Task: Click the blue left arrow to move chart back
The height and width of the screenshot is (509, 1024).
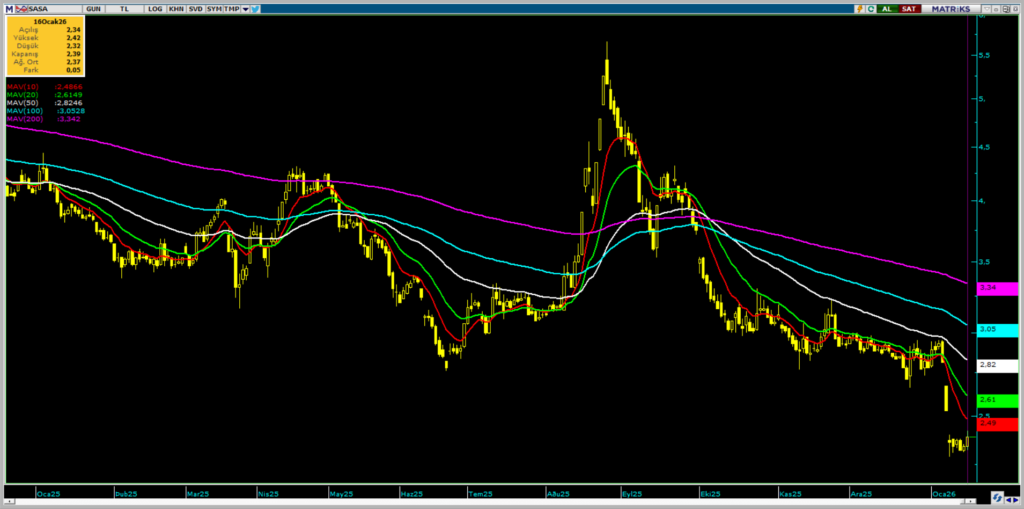Action: click(1009, 500)
